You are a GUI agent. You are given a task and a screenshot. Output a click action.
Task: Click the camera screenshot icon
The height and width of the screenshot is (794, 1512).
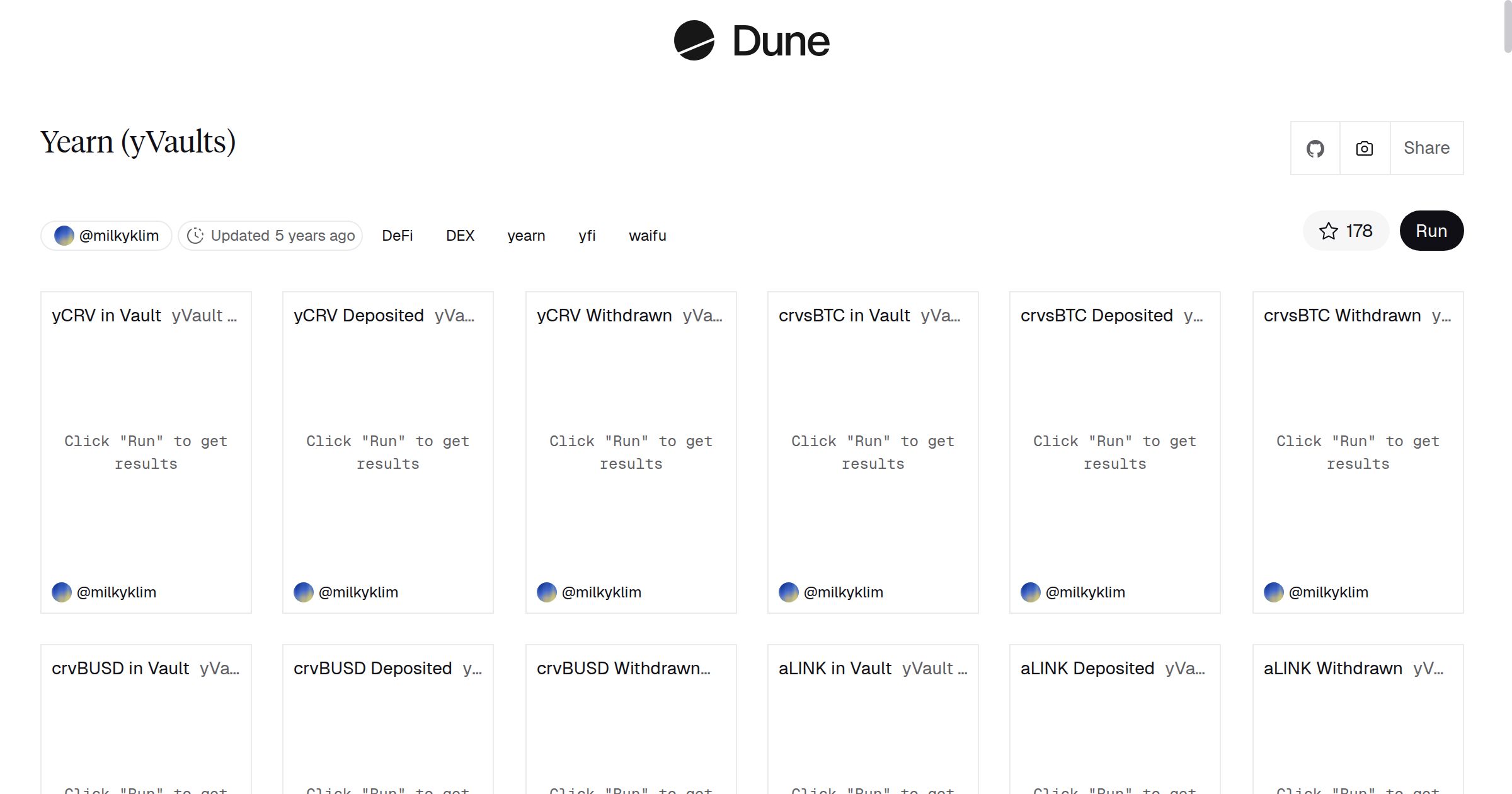(1364, 149)
